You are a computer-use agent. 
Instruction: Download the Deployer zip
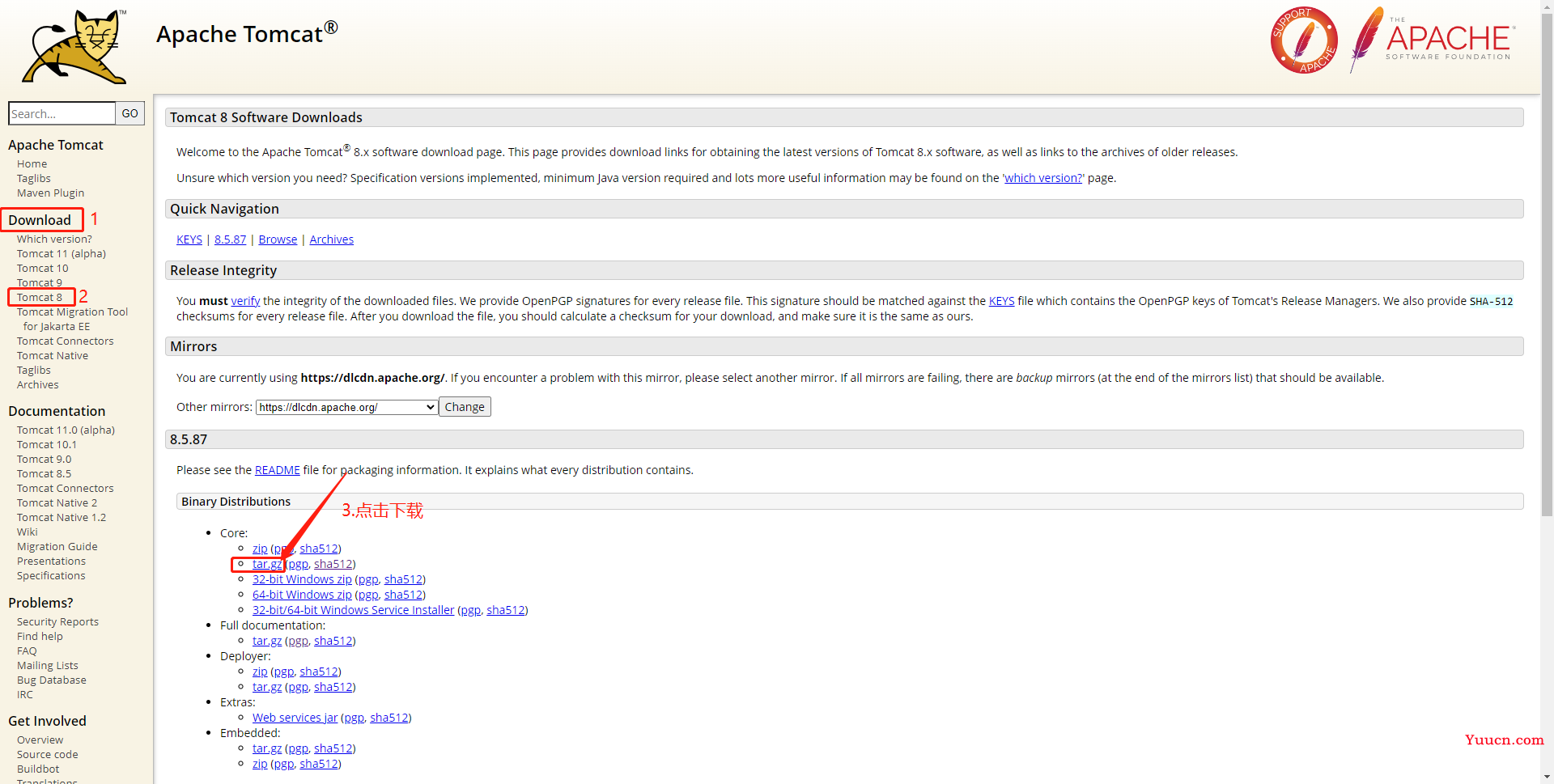tap(260, 672)
